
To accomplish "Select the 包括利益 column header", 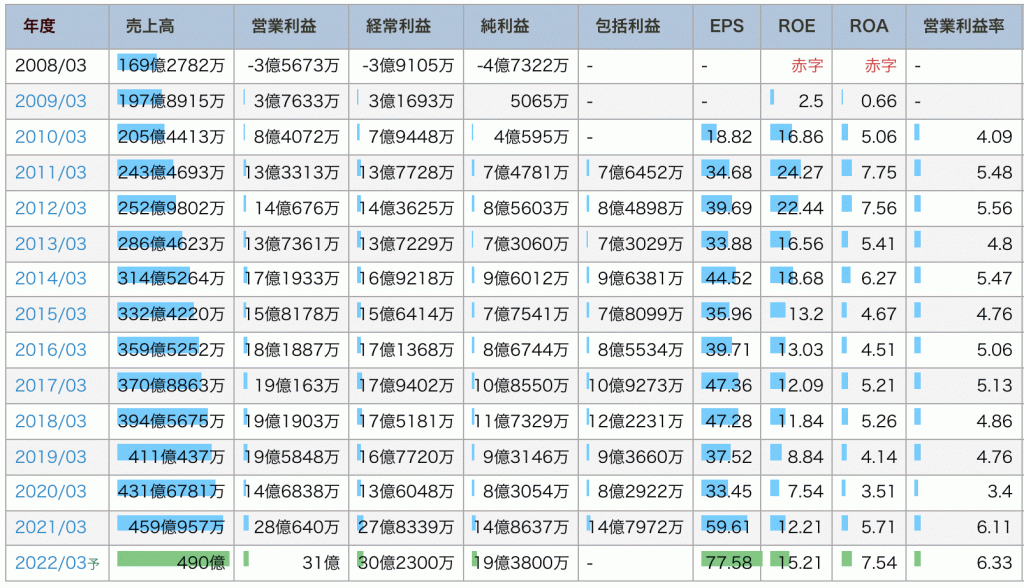I will [635, 26].
